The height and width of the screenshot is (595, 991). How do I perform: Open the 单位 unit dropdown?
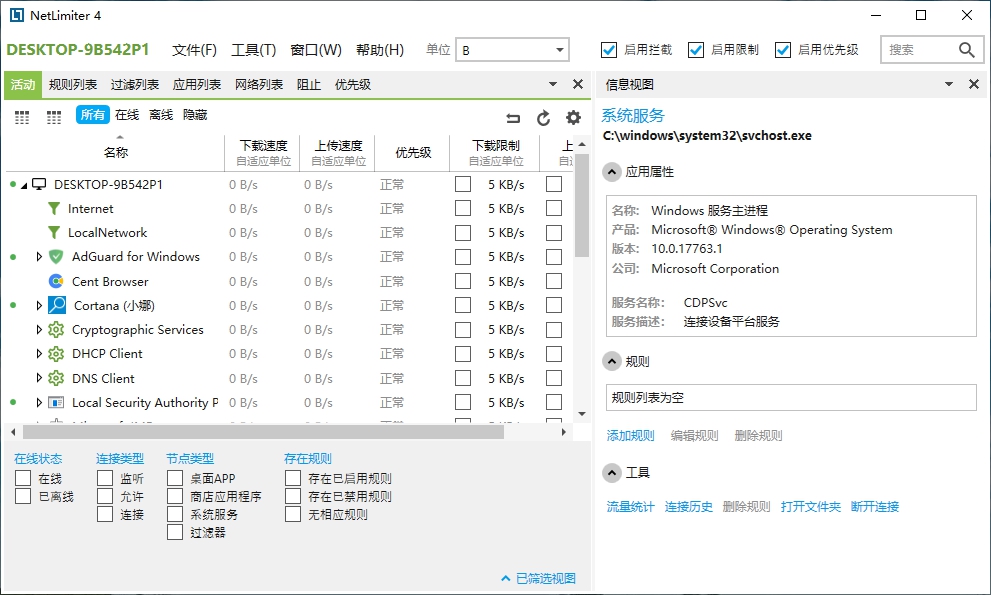pos(513,50)
